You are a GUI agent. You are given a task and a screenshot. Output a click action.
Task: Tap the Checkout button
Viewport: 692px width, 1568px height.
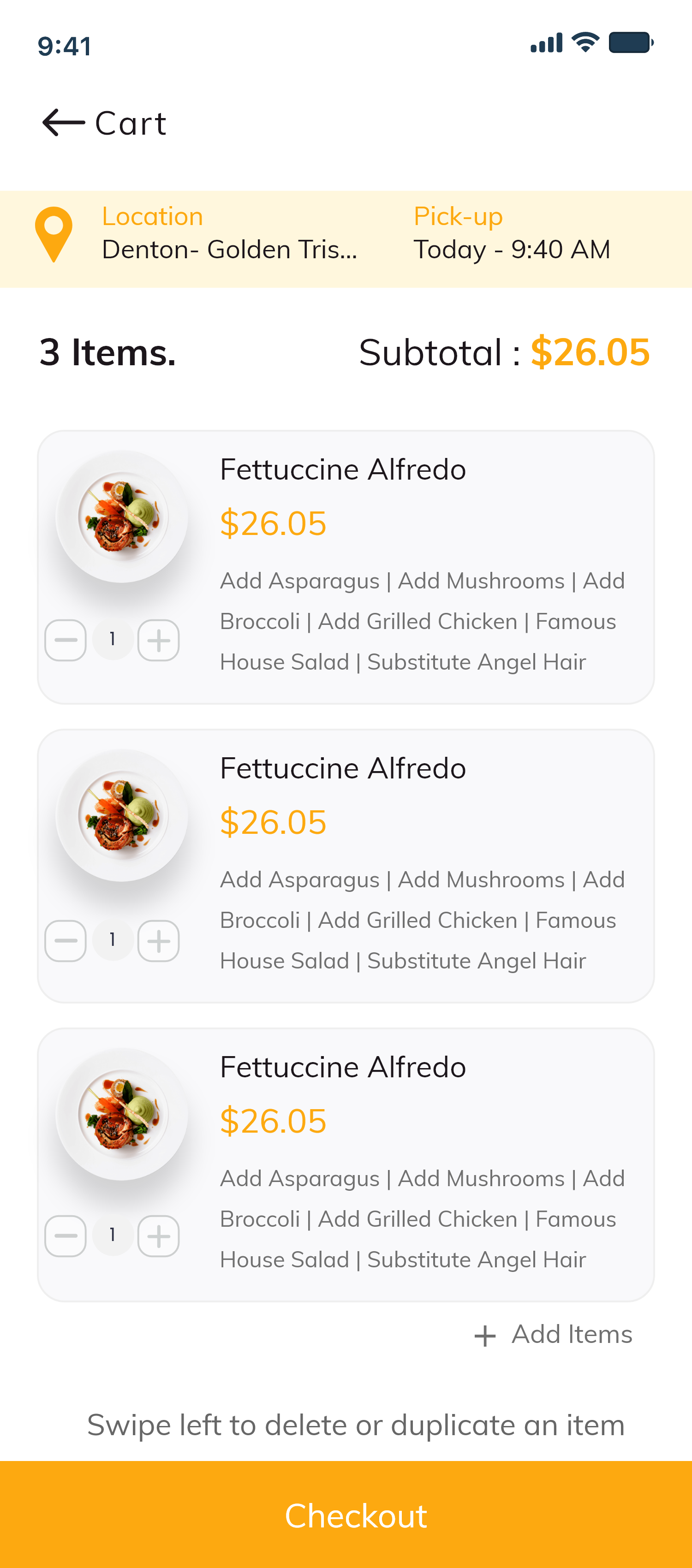pos(346,1515)
